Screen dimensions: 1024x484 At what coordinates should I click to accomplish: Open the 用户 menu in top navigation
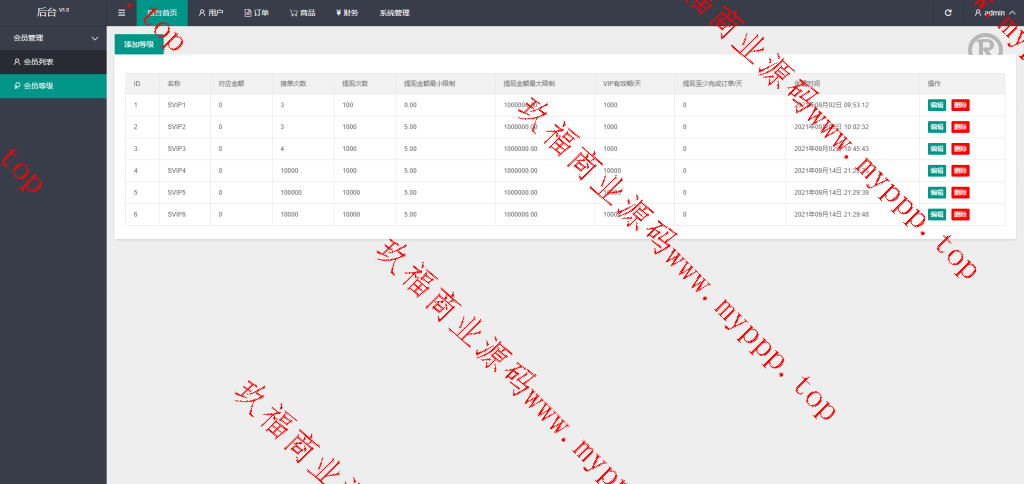click(x=210, y=13)
